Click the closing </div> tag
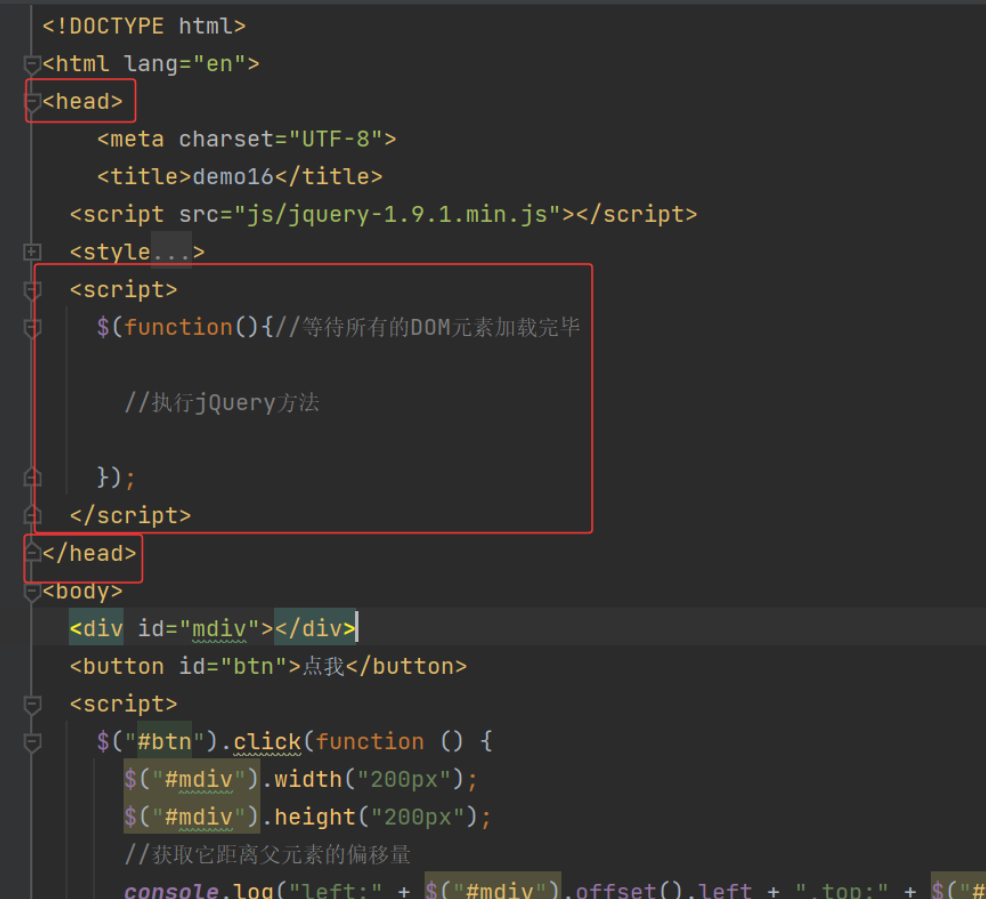The width and height of the screenshot is (986, 899). tap(315, 629)
